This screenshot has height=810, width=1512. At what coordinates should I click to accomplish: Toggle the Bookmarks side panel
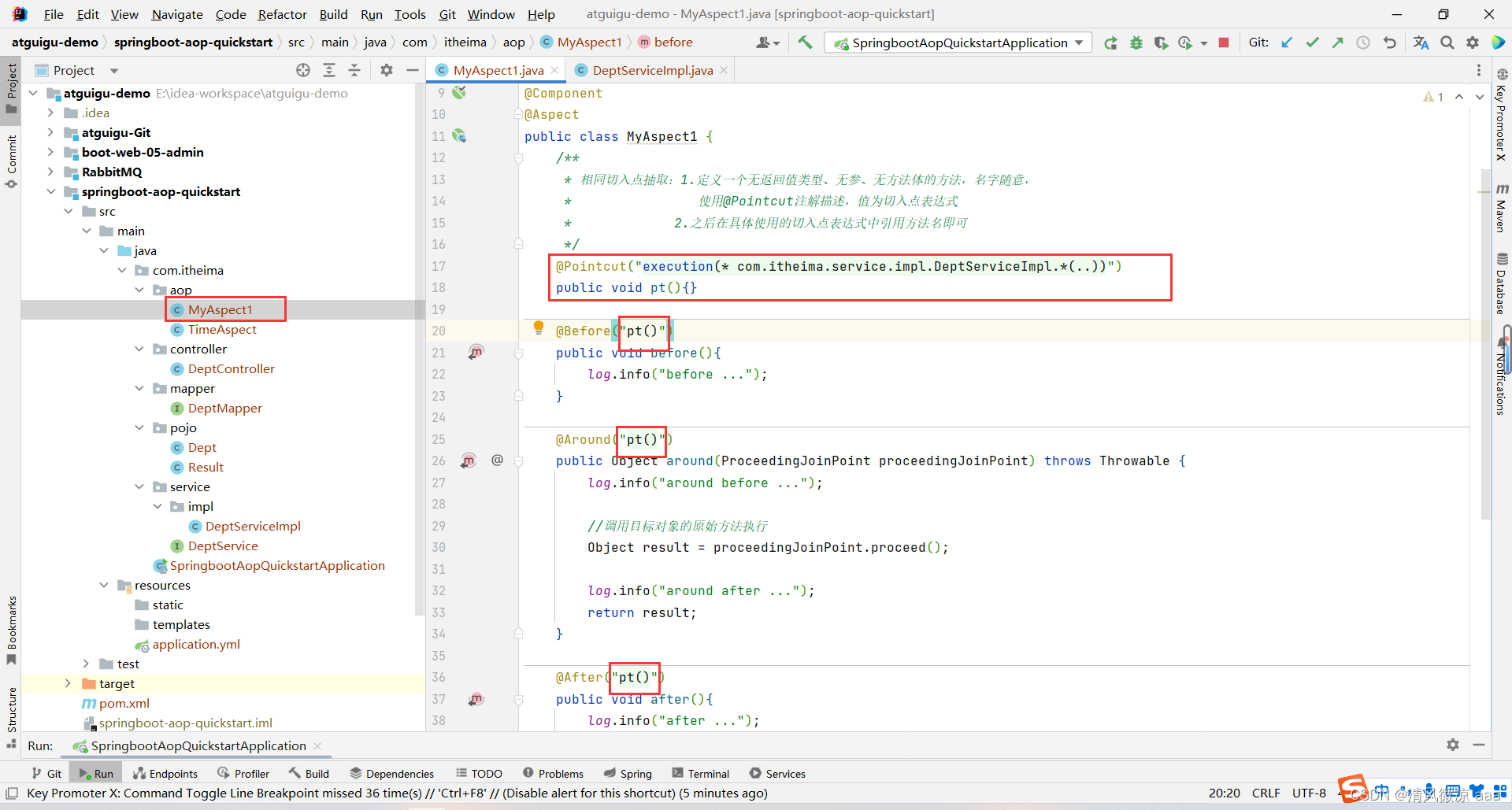(11, 630)
